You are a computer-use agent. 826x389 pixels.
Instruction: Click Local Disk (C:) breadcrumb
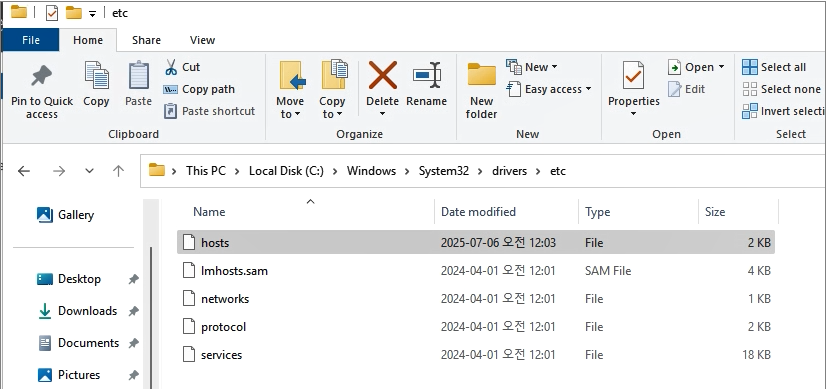point(286,171)
